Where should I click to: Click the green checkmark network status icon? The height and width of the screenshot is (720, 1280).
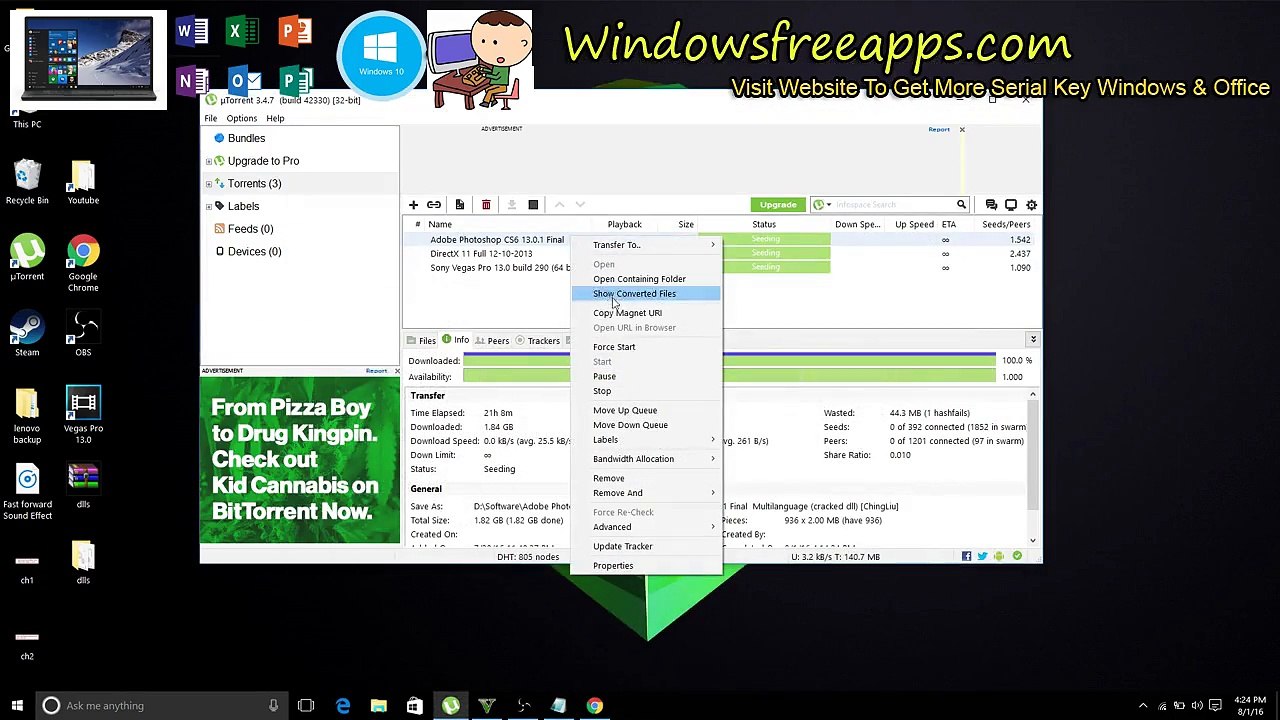pyautogui.click(x=1017, y=556)
